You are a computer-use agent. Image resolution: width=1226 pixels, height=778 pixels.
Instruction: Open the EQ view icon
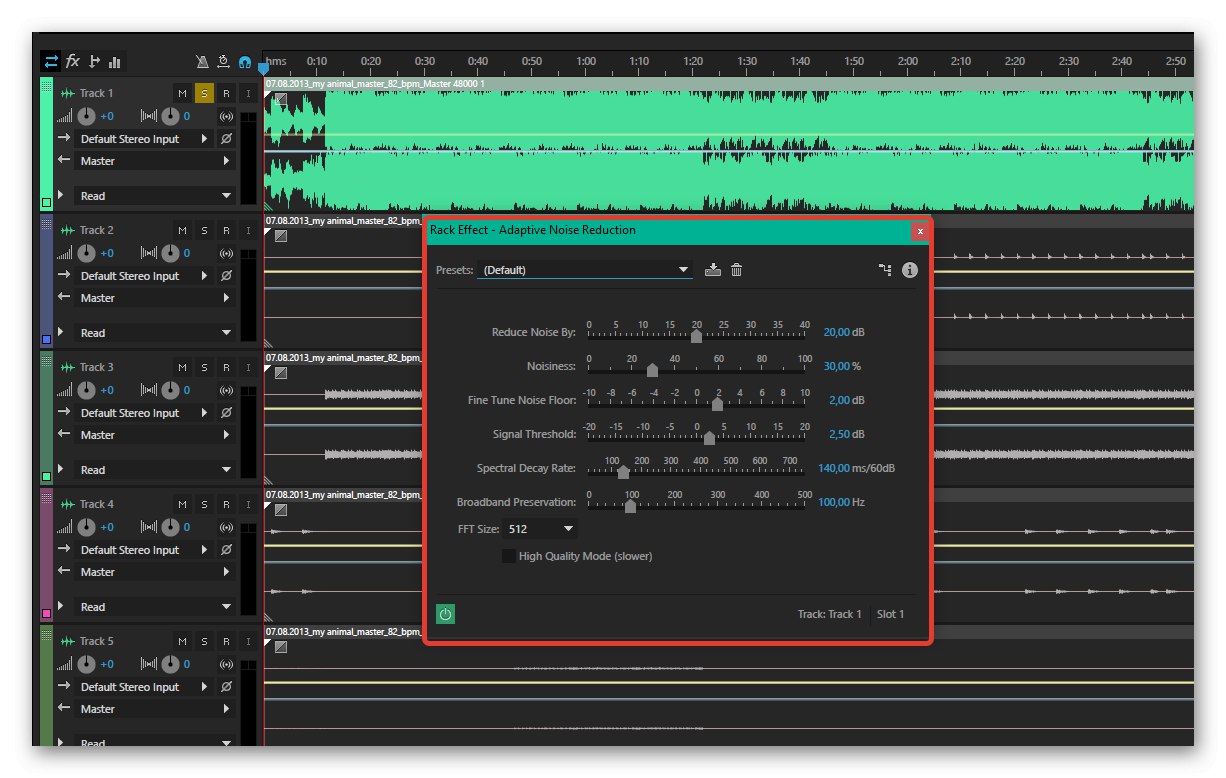(115, 62)
